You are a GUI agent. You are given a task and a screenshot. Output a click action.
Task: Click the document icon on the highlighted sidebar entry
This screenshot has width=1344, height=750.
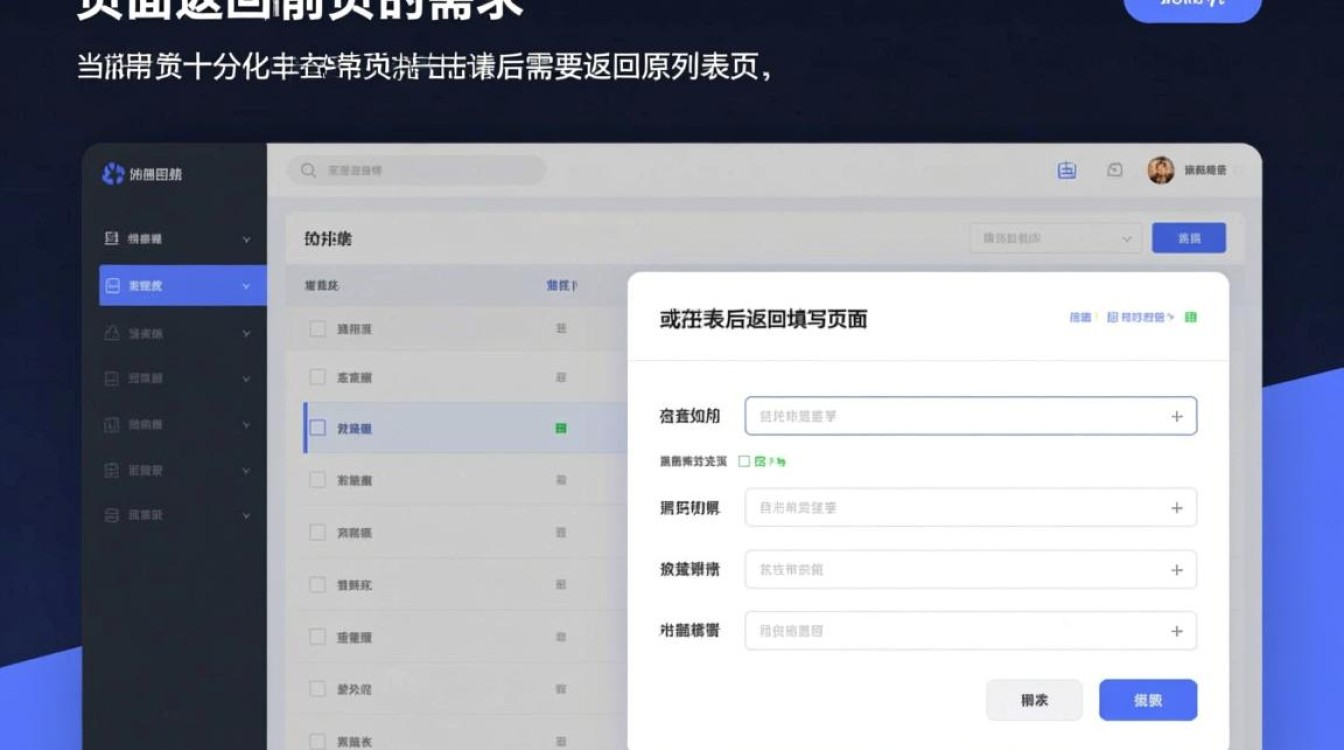[x=112, y=284]
